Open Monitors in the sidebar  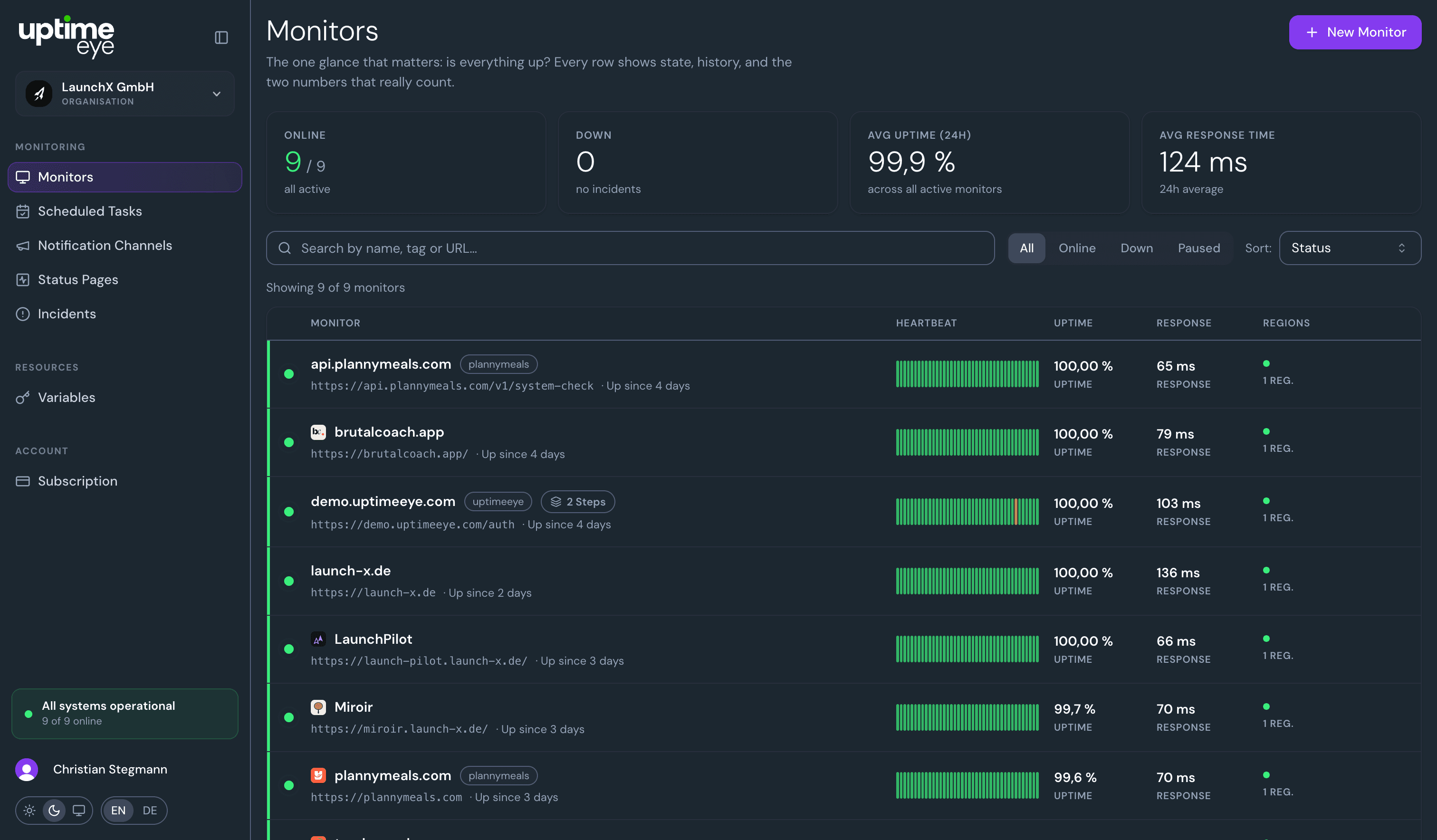[x=125, y=177]
